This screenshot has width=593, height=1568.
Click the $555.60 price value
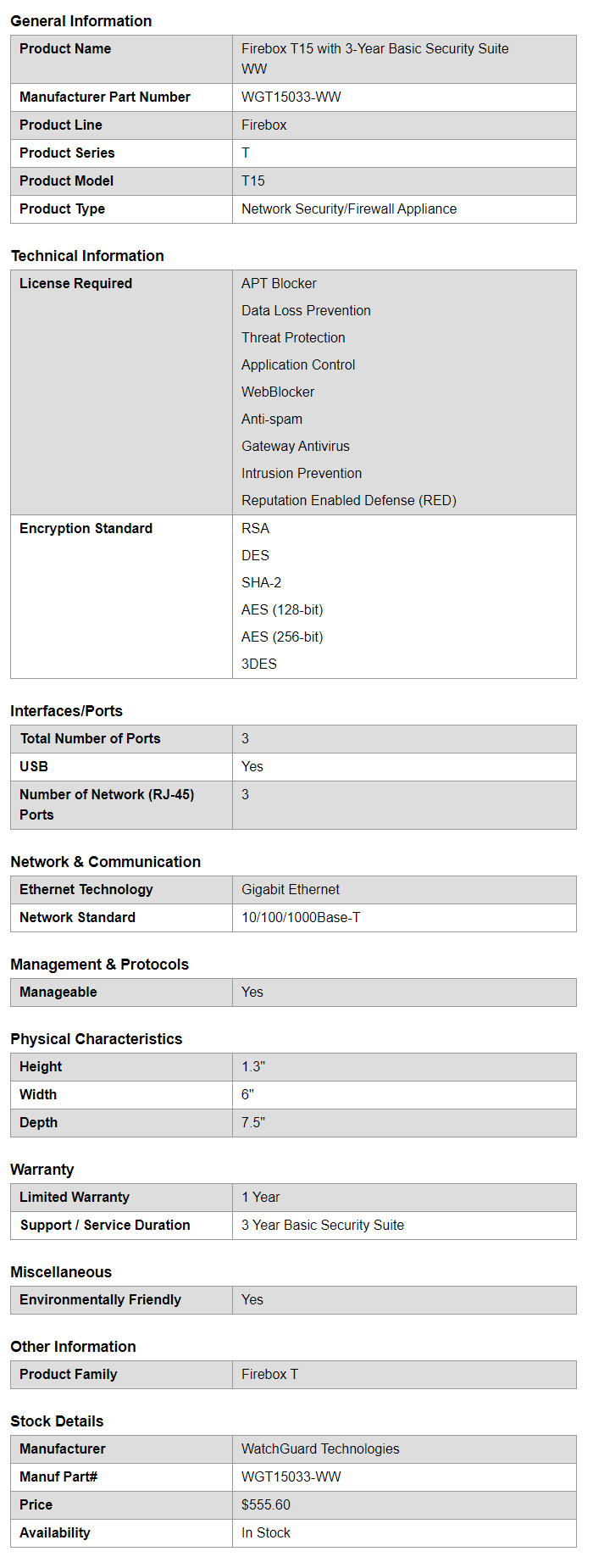click(x=266, y=1505)
